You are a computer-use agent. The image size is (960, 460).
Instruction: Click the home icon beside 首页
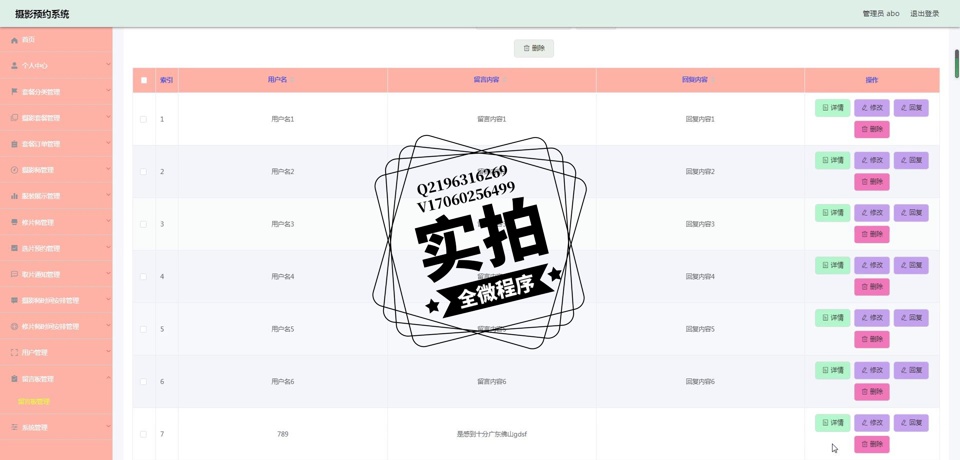(14, 40)
